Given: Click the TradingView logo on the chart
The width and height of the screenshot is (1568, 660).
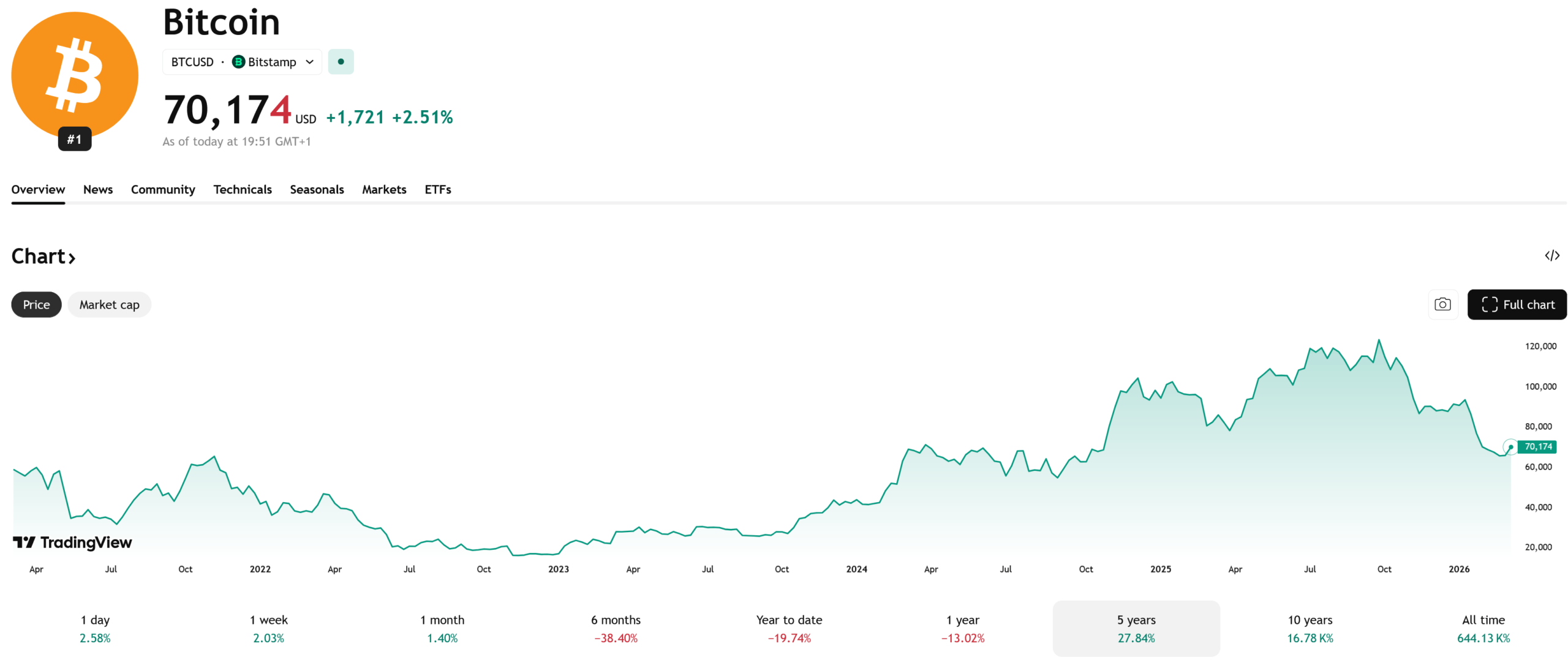Looking at the screenshot, I should point(72,542).
